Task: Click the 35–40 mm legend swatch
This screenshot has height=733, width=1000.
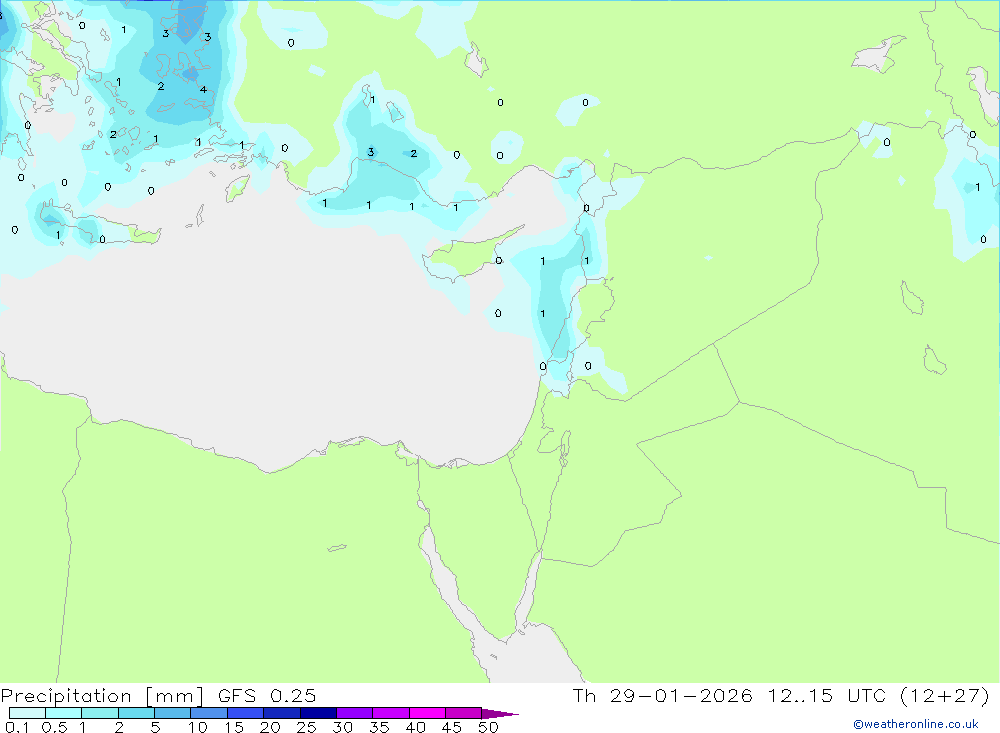Action: 391,713
